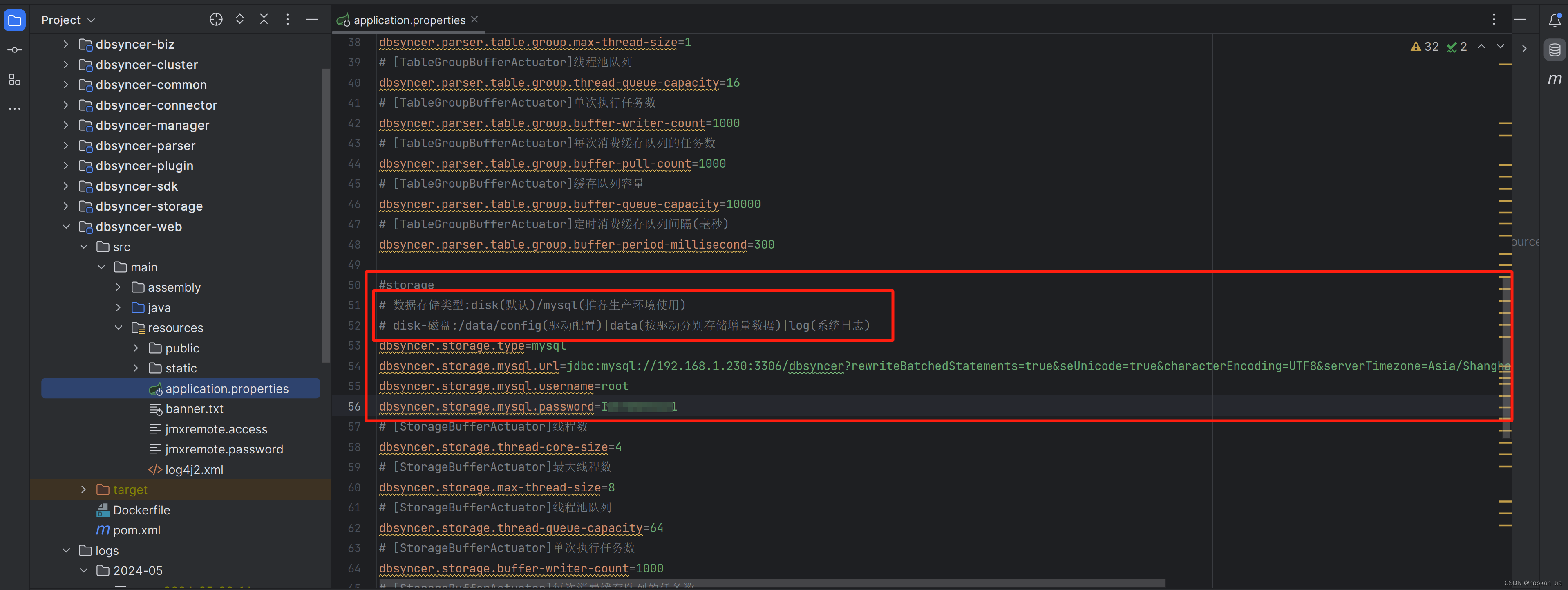Click Collapse All icon in Project header
Screen dimensions: 1568x590
click(264, 20)
